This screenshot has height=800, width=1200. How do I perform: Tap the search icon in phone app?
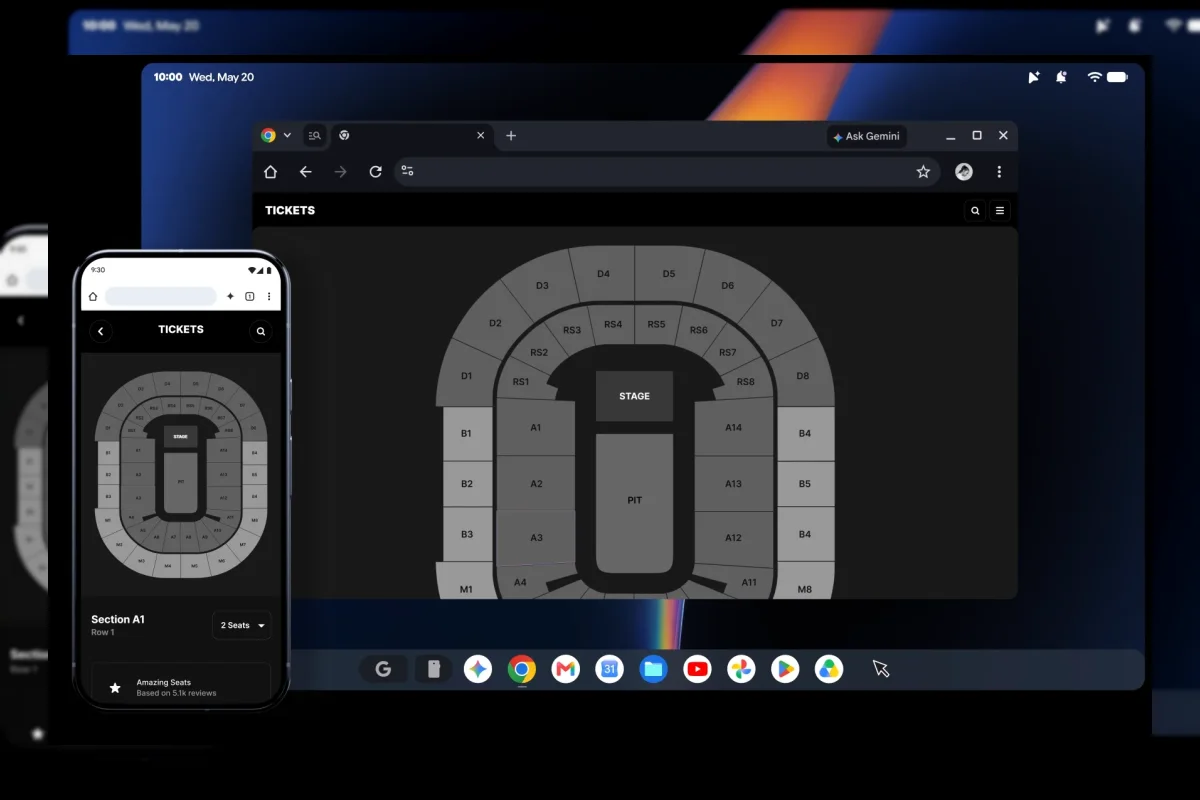coord(261,331)
